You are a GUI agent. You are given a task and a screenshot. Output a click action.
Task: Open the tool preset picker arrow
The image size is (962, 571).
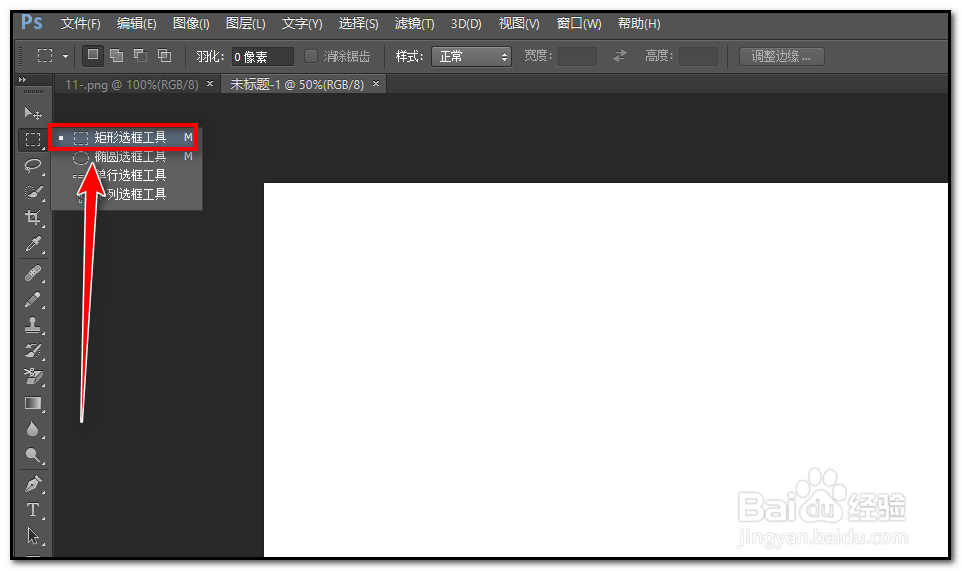(65, 56)
